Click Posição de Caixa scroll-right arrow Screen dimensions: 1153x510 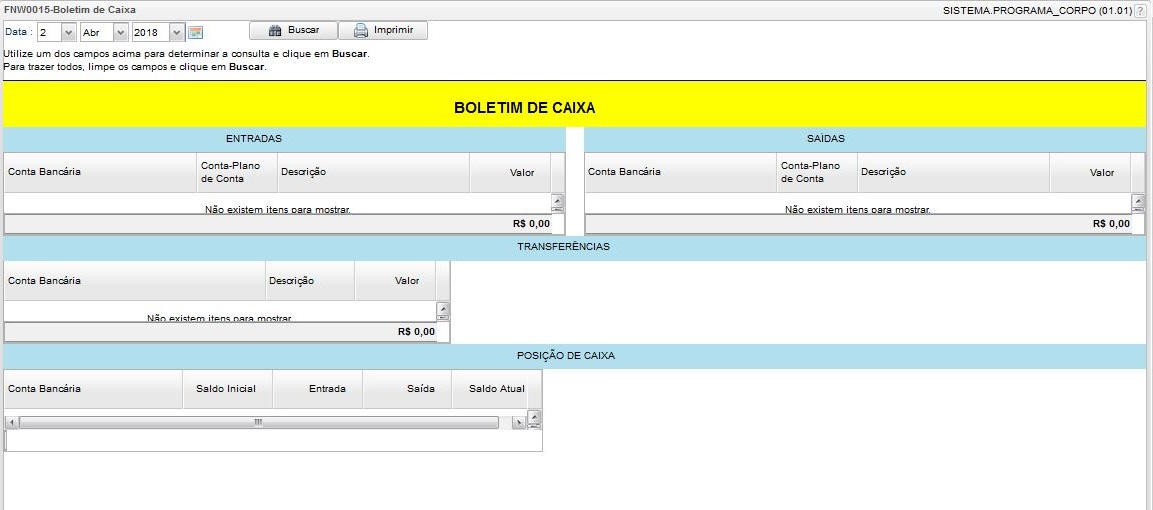(518, 423)
